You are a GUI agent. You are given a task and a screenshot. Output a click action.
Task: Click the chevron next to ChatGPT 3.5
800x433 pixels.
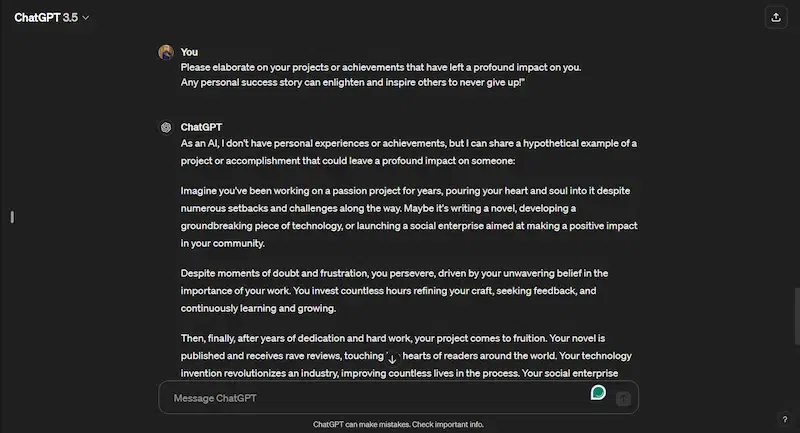pos(86,18)
